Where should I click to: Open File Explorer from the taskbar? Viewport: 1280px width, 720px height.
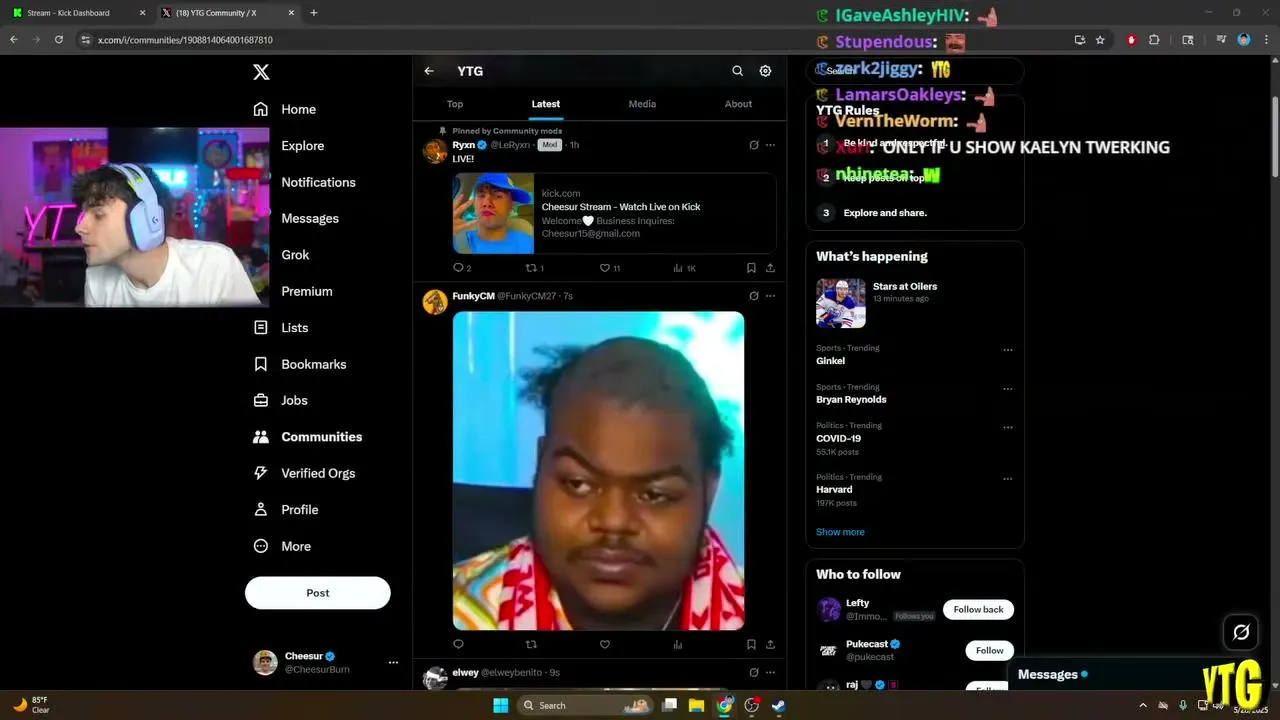point(697,705)
